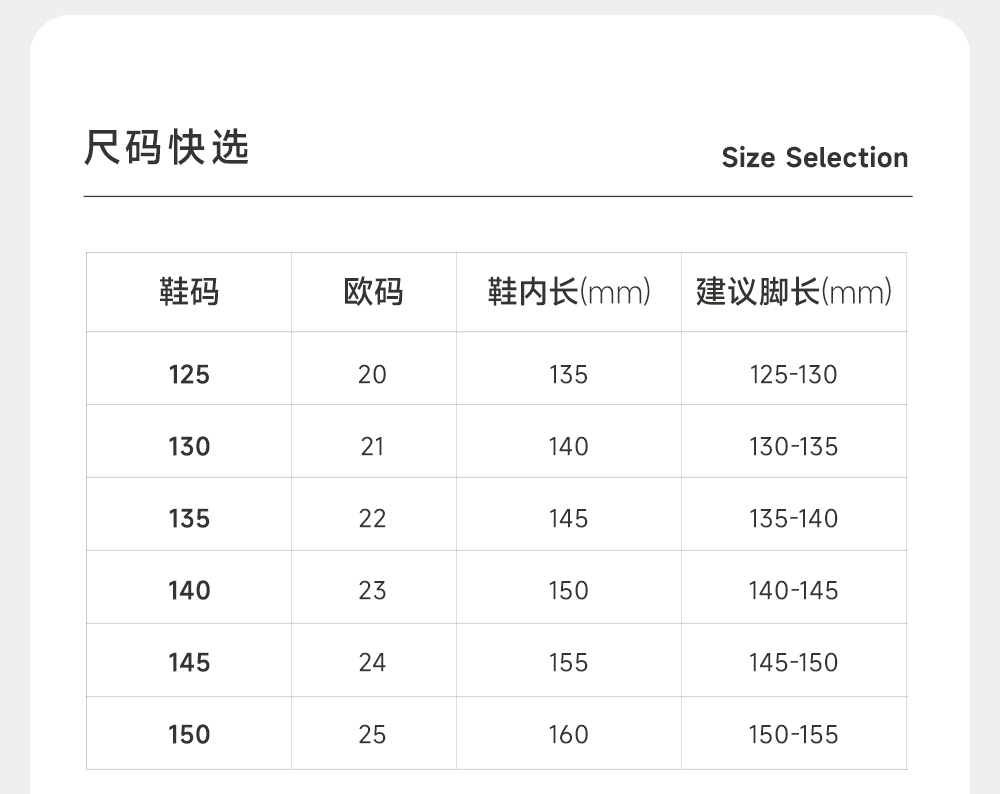
Task: Click foot length range 140-145
Action: click(793, 590)
